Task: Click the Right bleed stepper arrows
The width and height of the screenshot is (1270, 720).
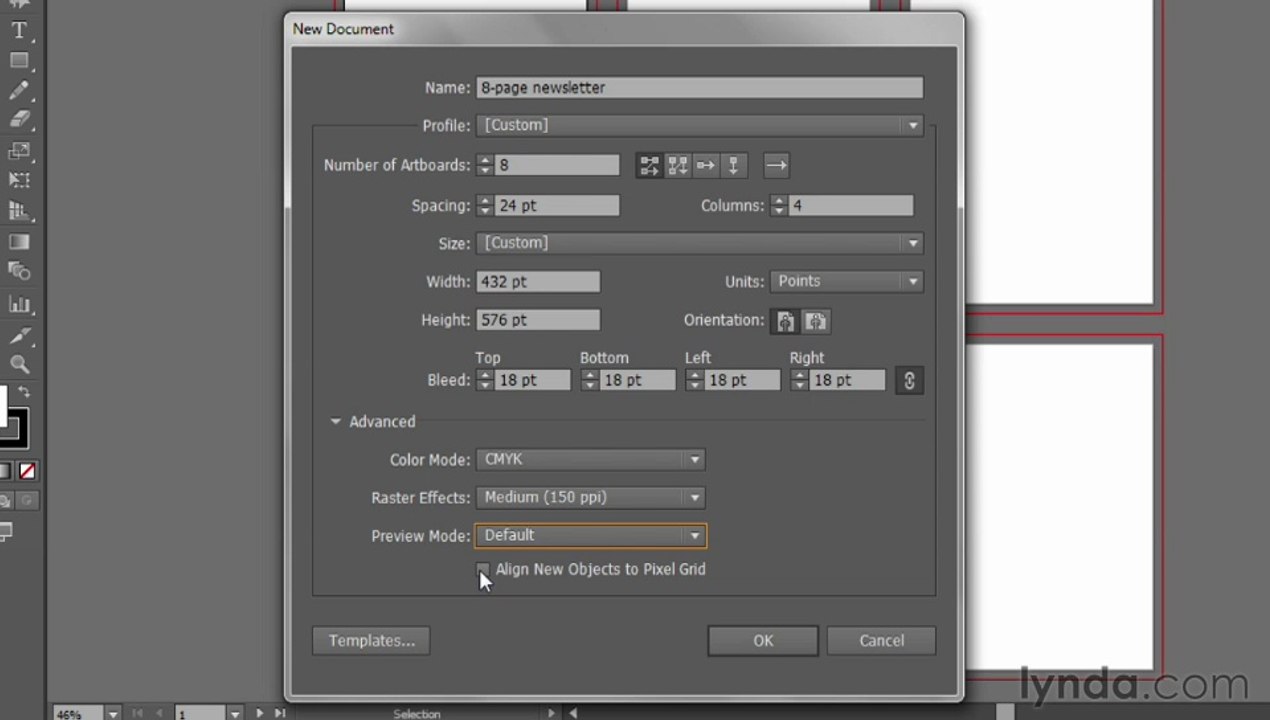Action: tap(799, 380)
